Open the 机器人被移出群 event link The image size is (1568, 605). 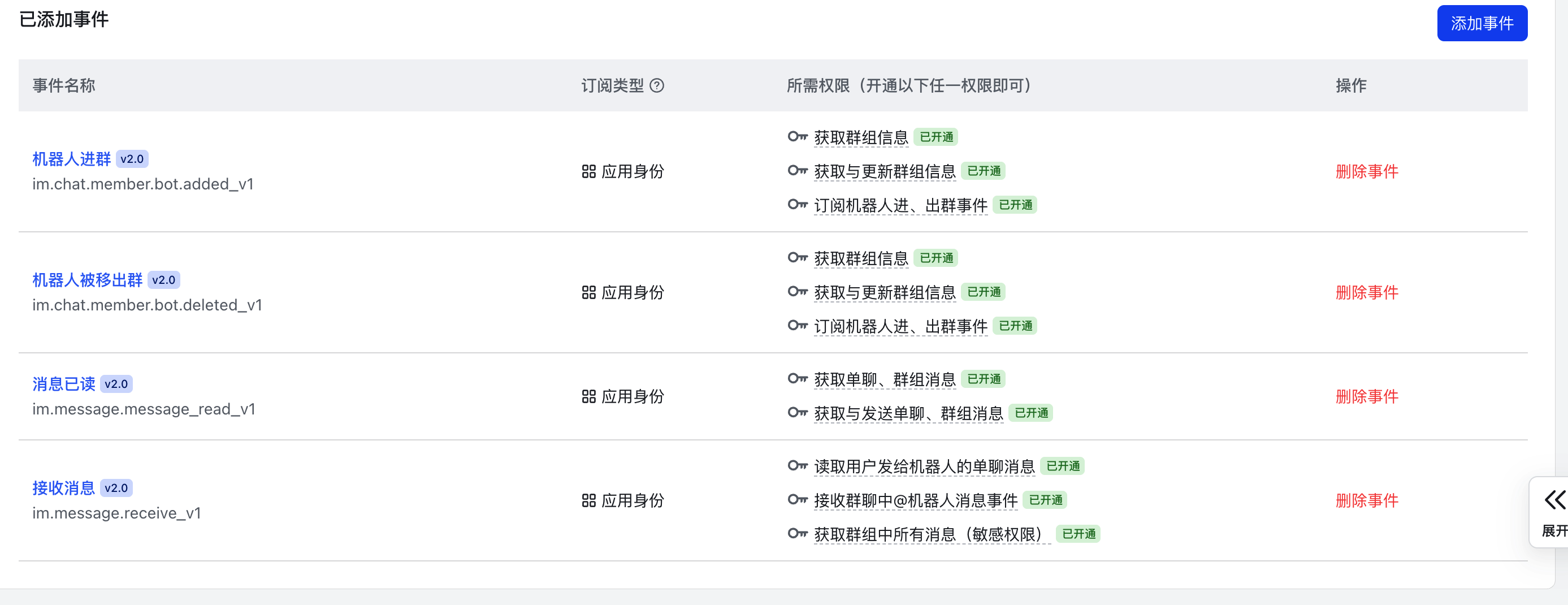coord(87,279)
